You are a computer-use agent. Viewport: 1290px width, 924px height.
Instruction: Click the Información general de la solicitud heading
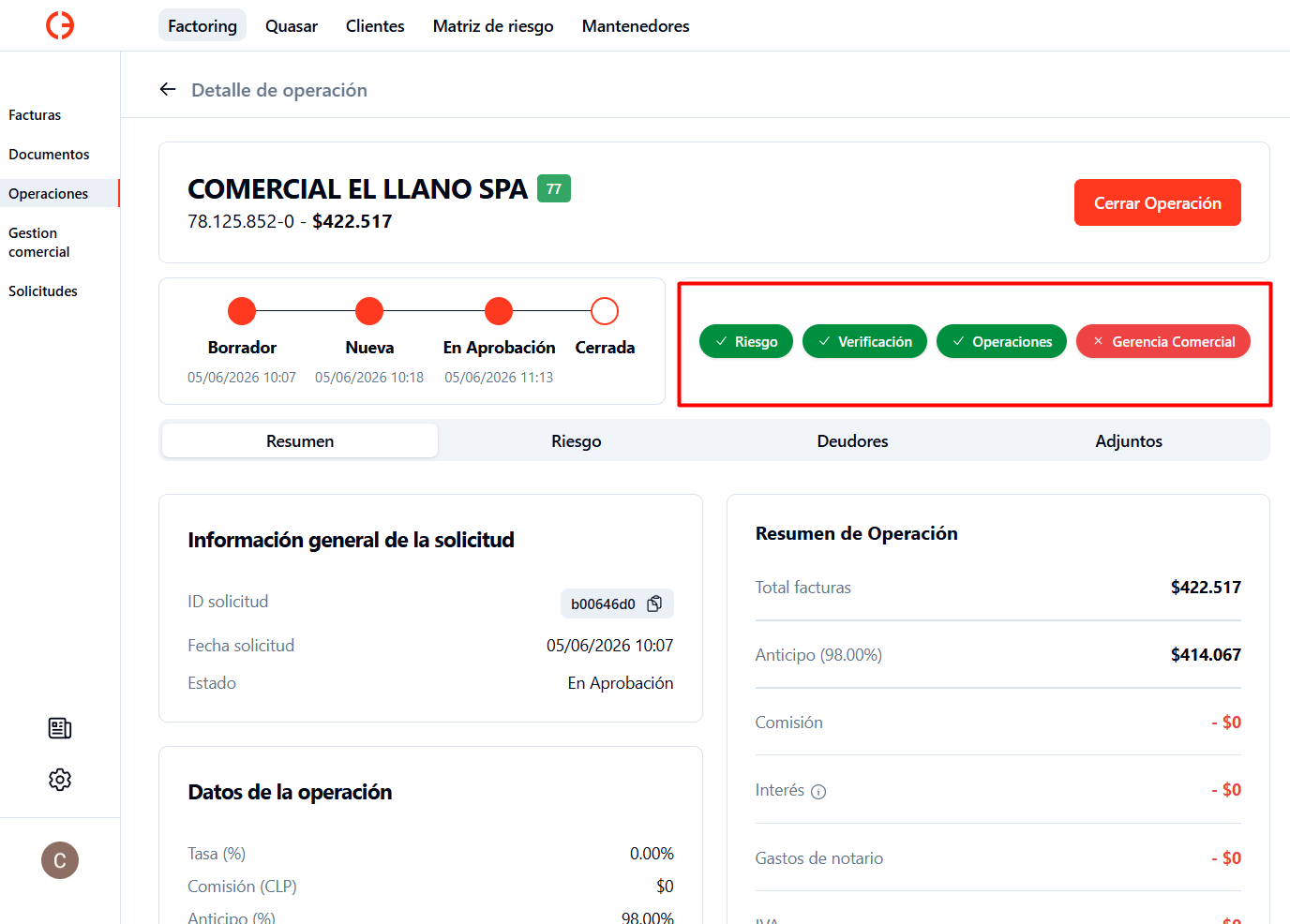click(351, 540)
